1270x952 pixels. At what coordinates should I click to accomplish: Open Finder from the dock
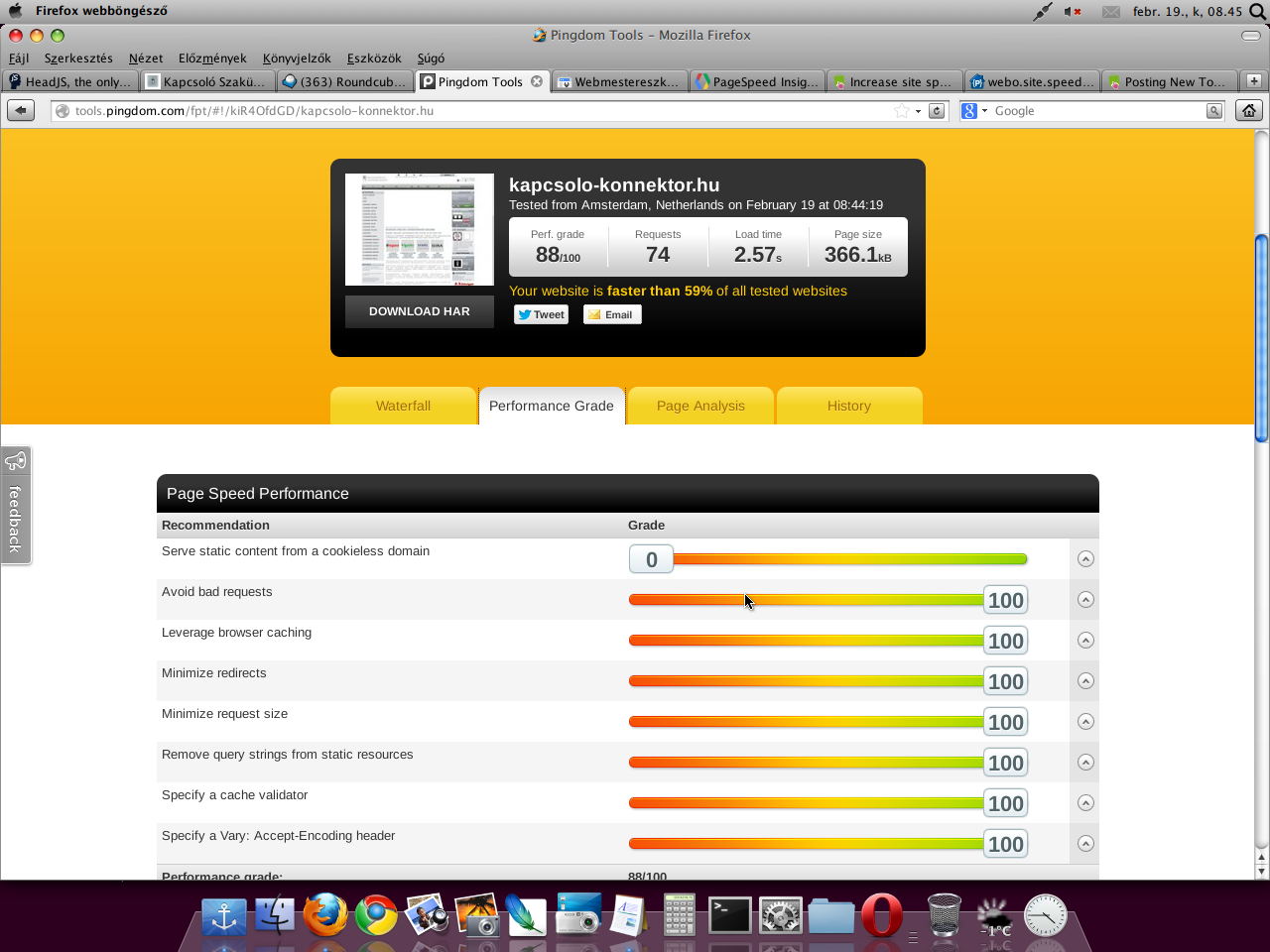pos(275,915)
